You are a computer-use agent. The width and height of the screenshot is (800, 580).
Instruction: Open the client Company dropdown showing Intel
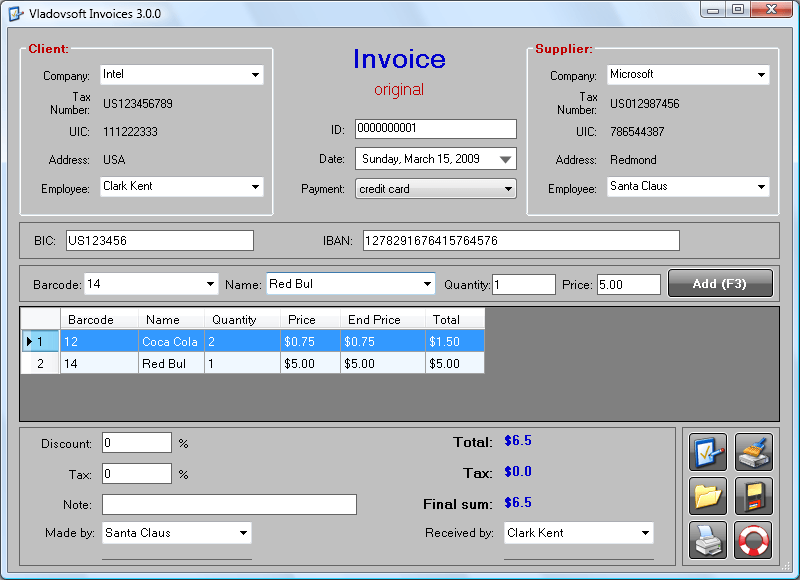[256, 74]
